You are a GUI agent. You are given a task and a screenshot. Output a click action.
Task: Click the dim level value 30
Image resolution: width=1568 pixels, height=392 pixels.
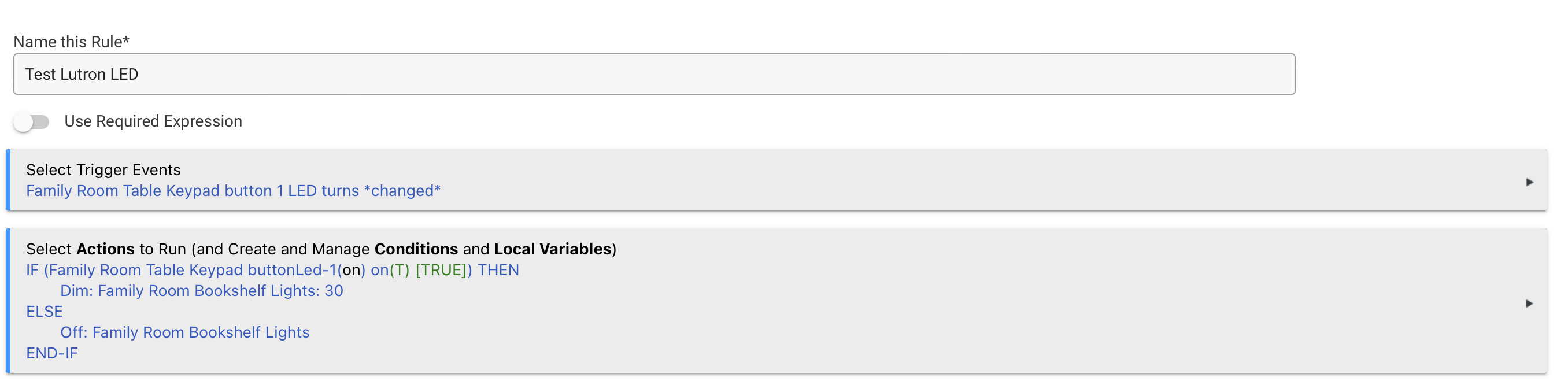334,291
